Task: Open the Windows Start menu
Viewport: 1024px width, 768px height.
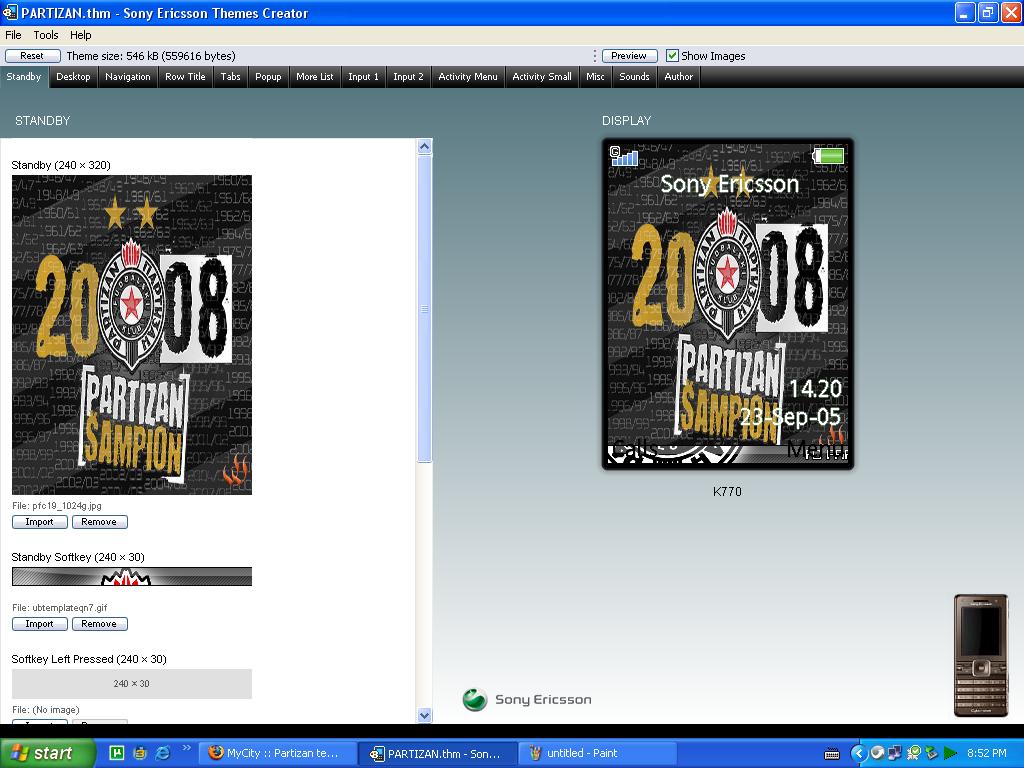Action: coord(47,753)
